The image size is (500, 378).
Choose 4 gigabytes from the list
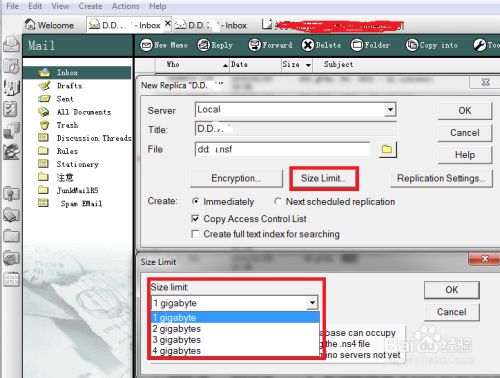(235, 351)
